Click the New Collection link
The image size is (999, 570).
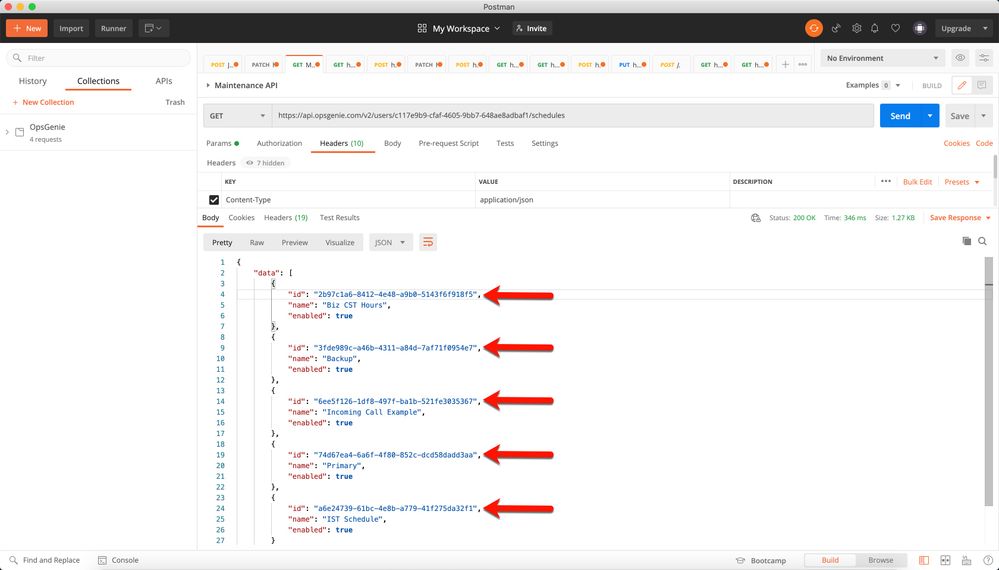tap(43, 102)
